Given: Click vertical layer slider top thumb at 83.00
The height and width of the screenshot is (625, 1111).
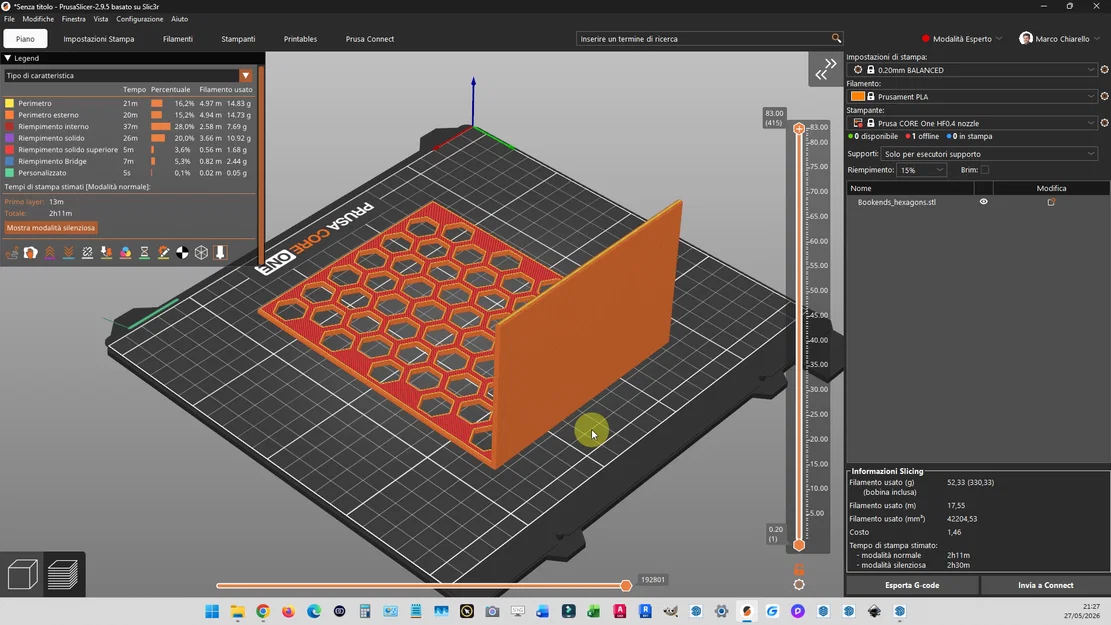Looking at the screenshot, I should [799, 128].
